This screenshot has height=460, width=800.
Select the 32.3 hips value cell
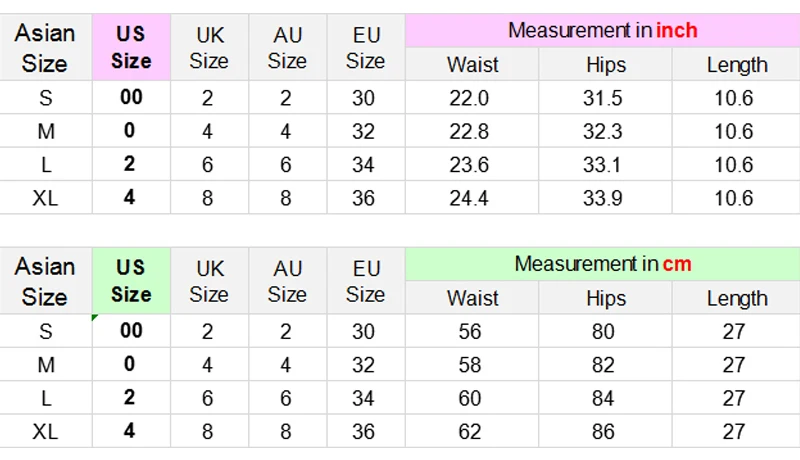[x=603, y=131]
